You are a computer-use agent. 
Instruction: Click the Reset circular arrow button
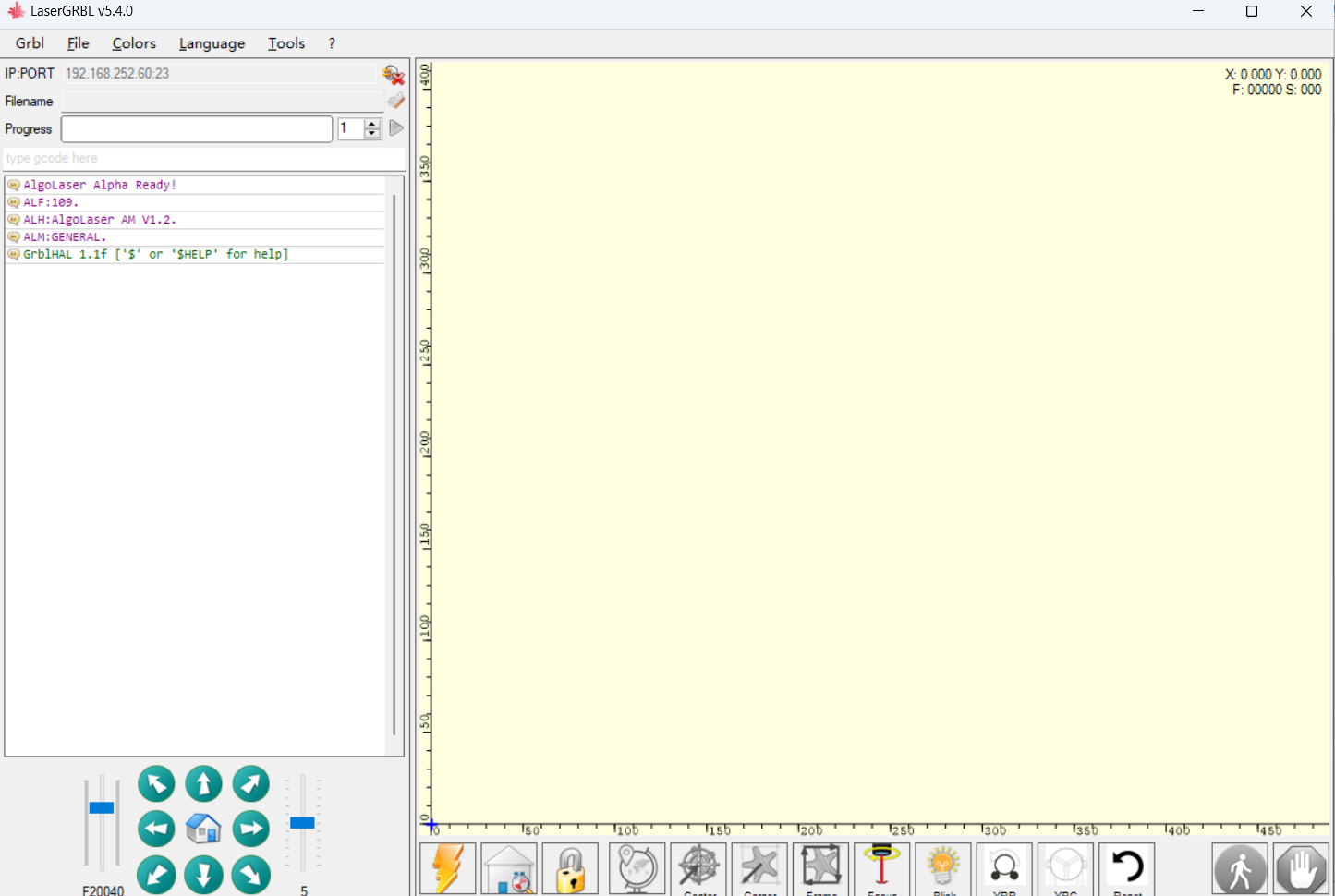pyautogui.click(x=1127, y=868)
